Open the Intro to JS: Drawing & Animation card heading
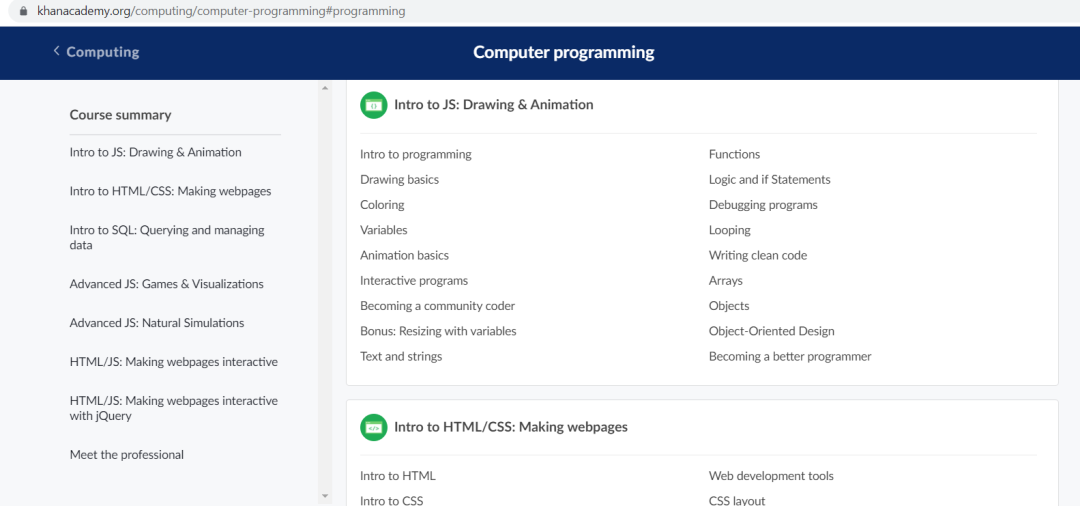1080x506 pixels. tap(494, 105)
